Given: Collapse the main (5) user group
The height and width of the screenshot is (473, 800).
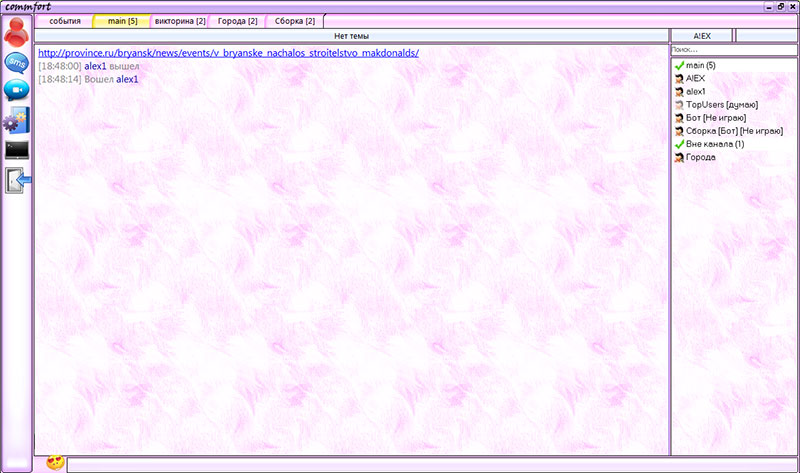Looking at the screenshot, I should coord(679,66).
